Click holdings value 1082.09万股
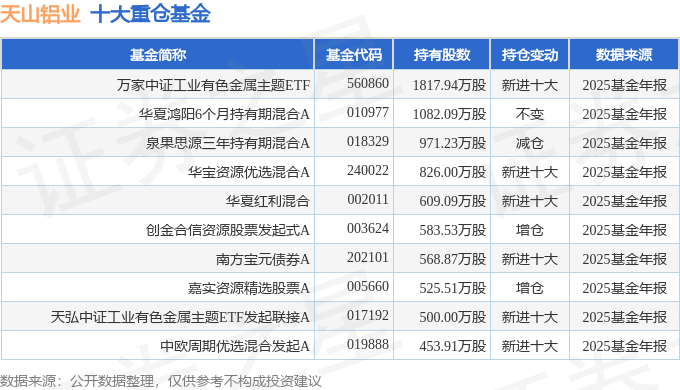 (x=449, y=114)
